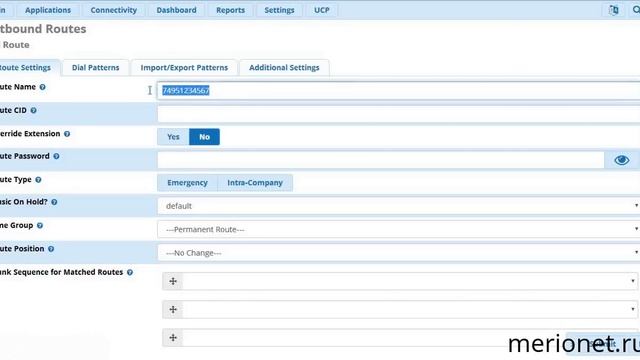This screenshot has height=360, width=640.
Task: Show help for Override Extension
Action: 67,133
